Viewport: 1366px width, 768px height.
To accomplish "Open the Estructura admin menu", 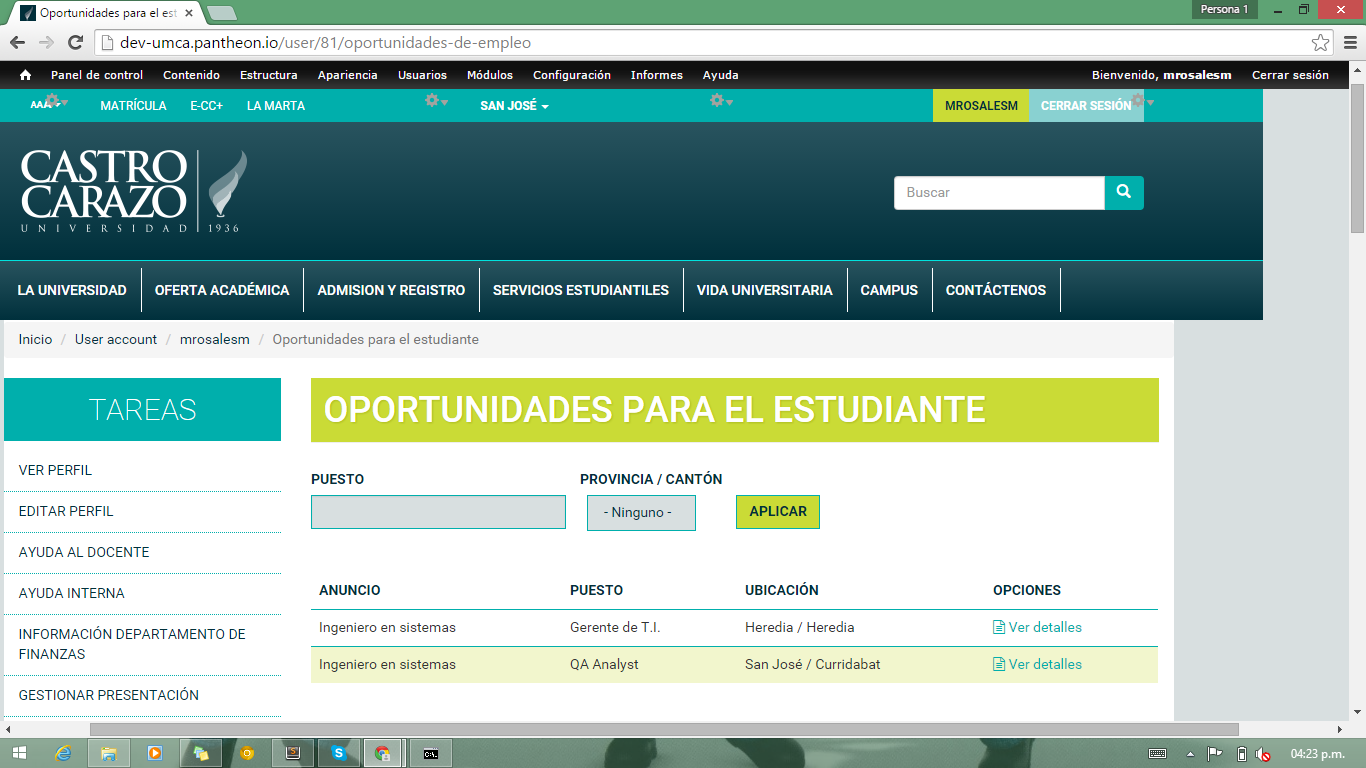I will [x=268, y=75].
